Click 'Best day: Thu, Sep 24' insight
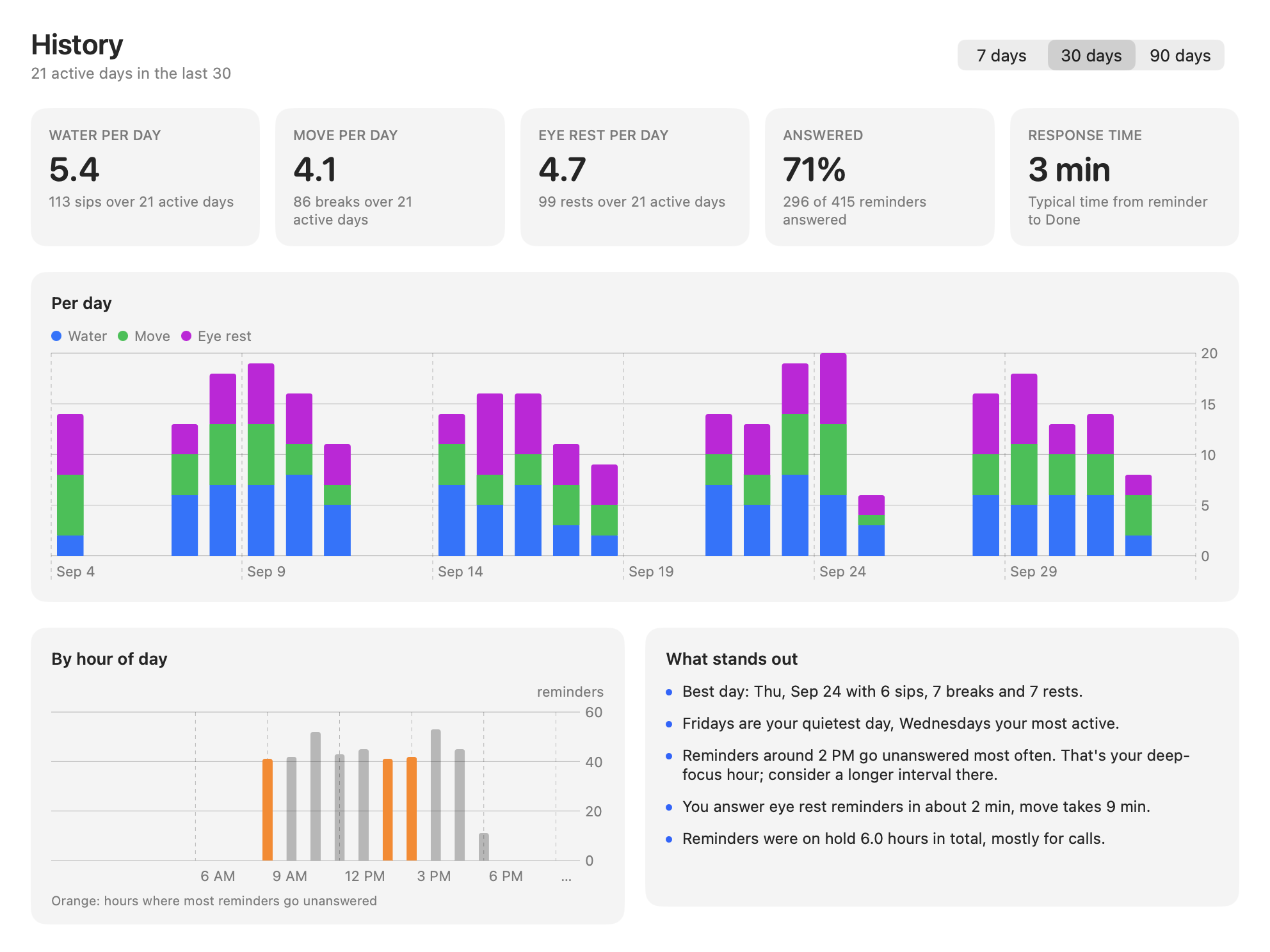This screenshot has width=1270, height=952. [883, 692]
